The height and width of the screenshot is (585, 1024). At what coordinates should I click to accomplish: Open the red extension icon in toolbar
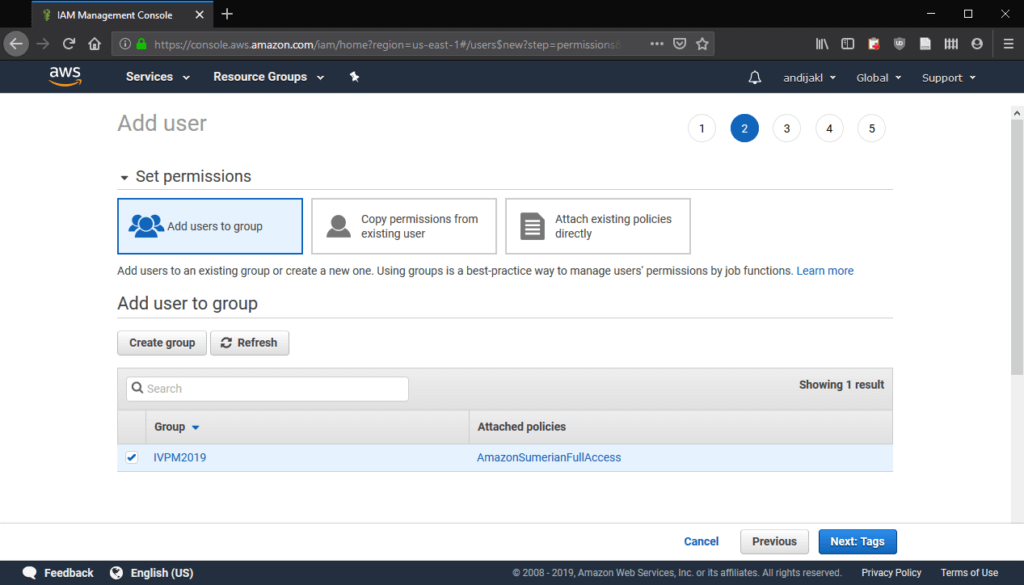tap(874, 44)
